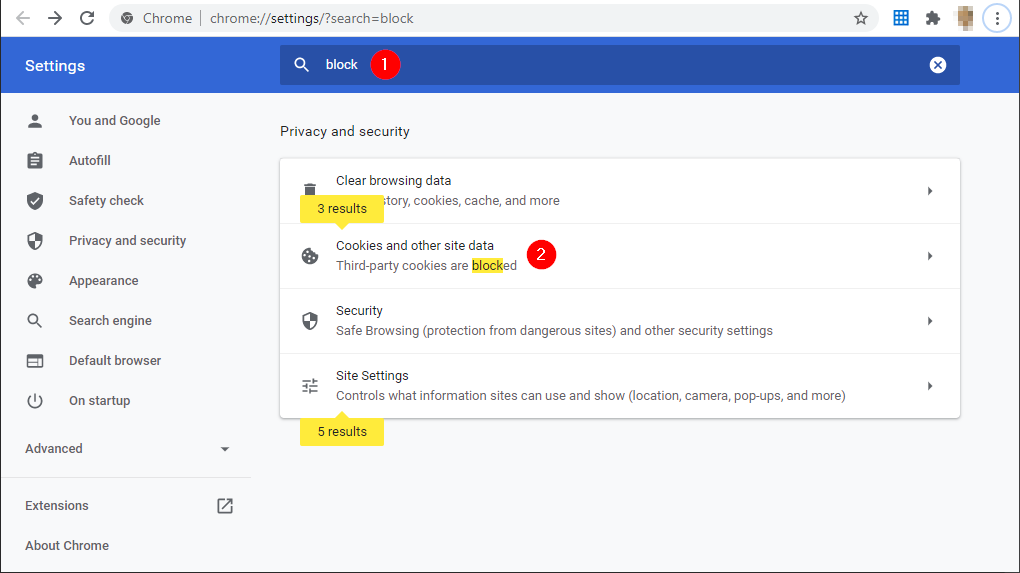
Task: Click the address bar URL
Action: tap(312, 18)
